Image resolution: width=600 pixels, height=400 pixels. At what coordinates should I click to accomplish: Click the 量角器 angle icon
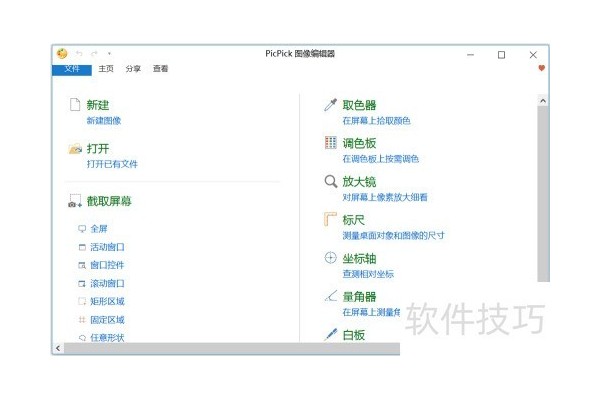(x=331, y=296)
